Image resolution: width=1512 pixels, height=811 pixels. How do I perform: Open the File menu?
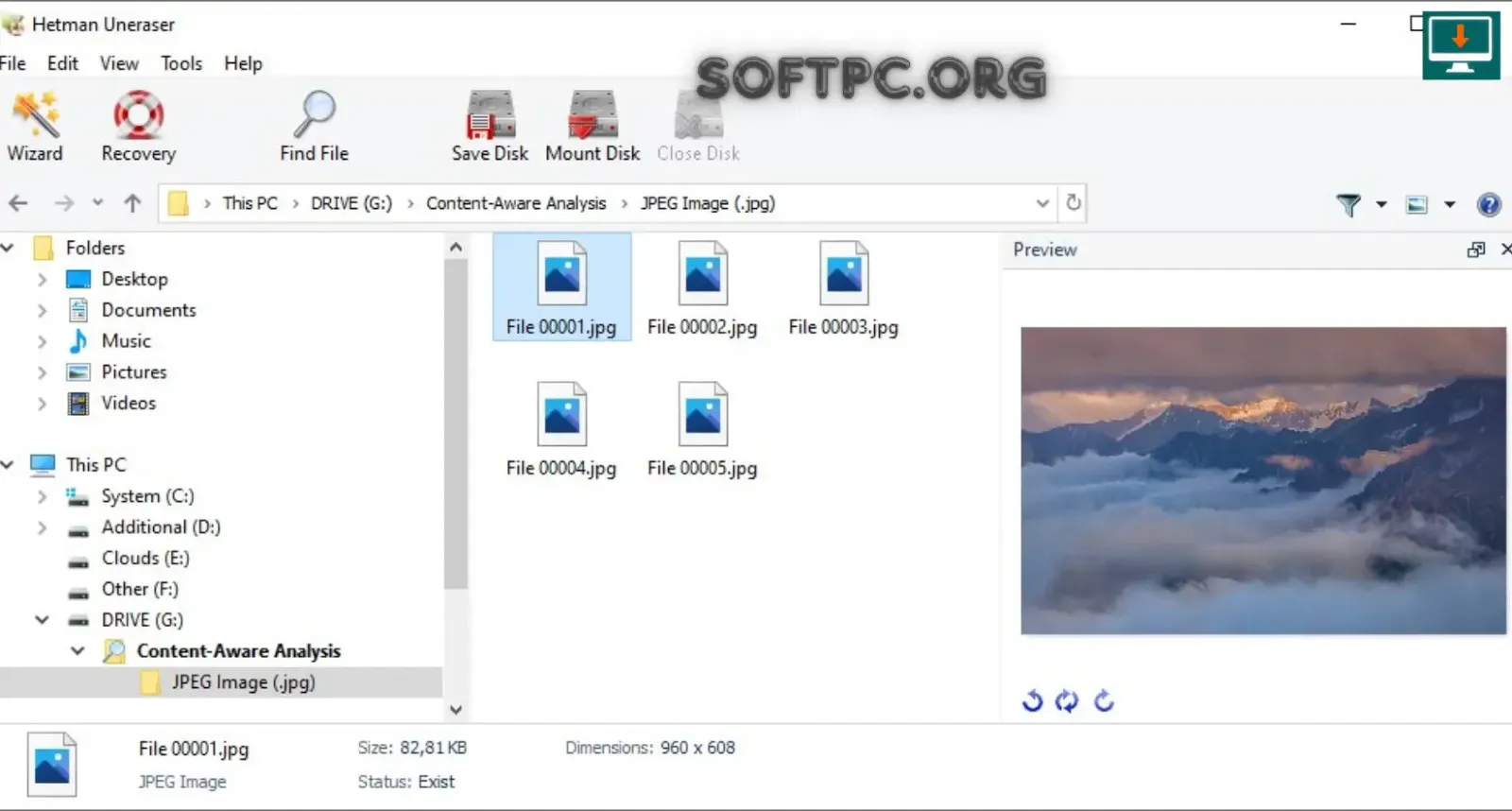13,63
